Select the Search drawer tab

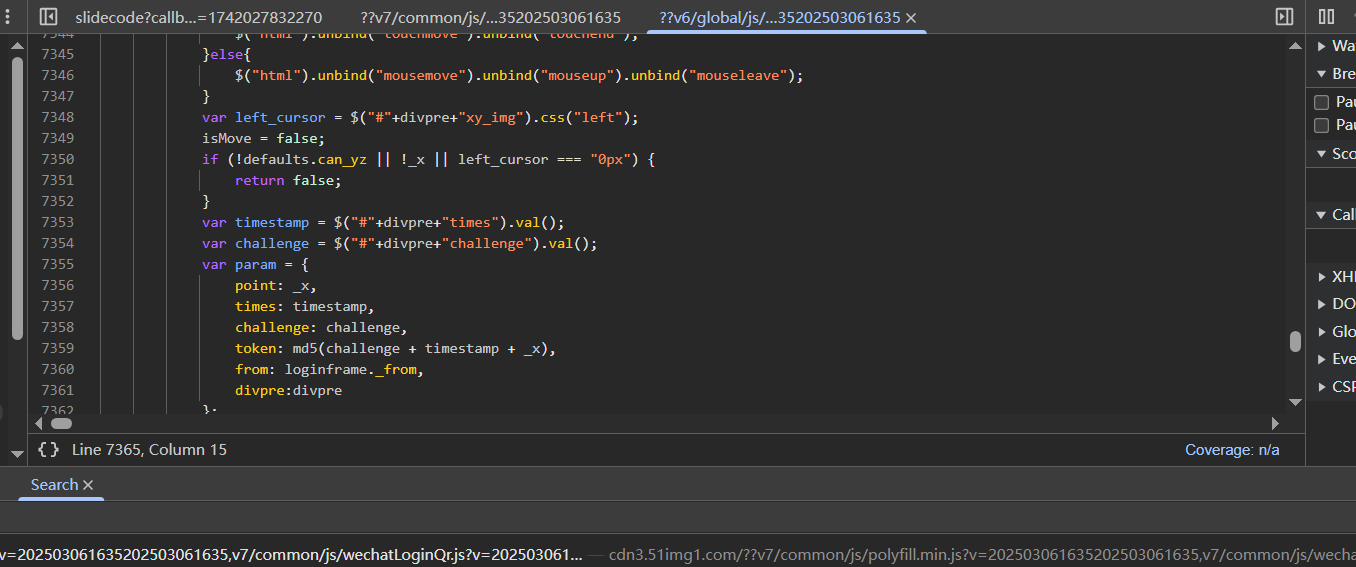coord(54,485)
